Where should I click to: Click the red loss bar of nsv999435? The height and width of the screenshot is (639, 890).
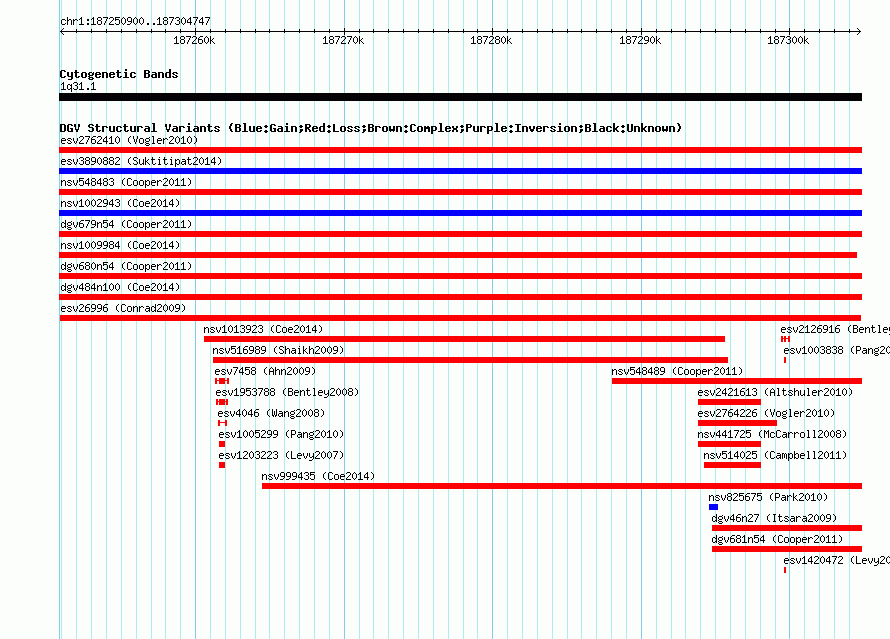(x=562, y=486)
